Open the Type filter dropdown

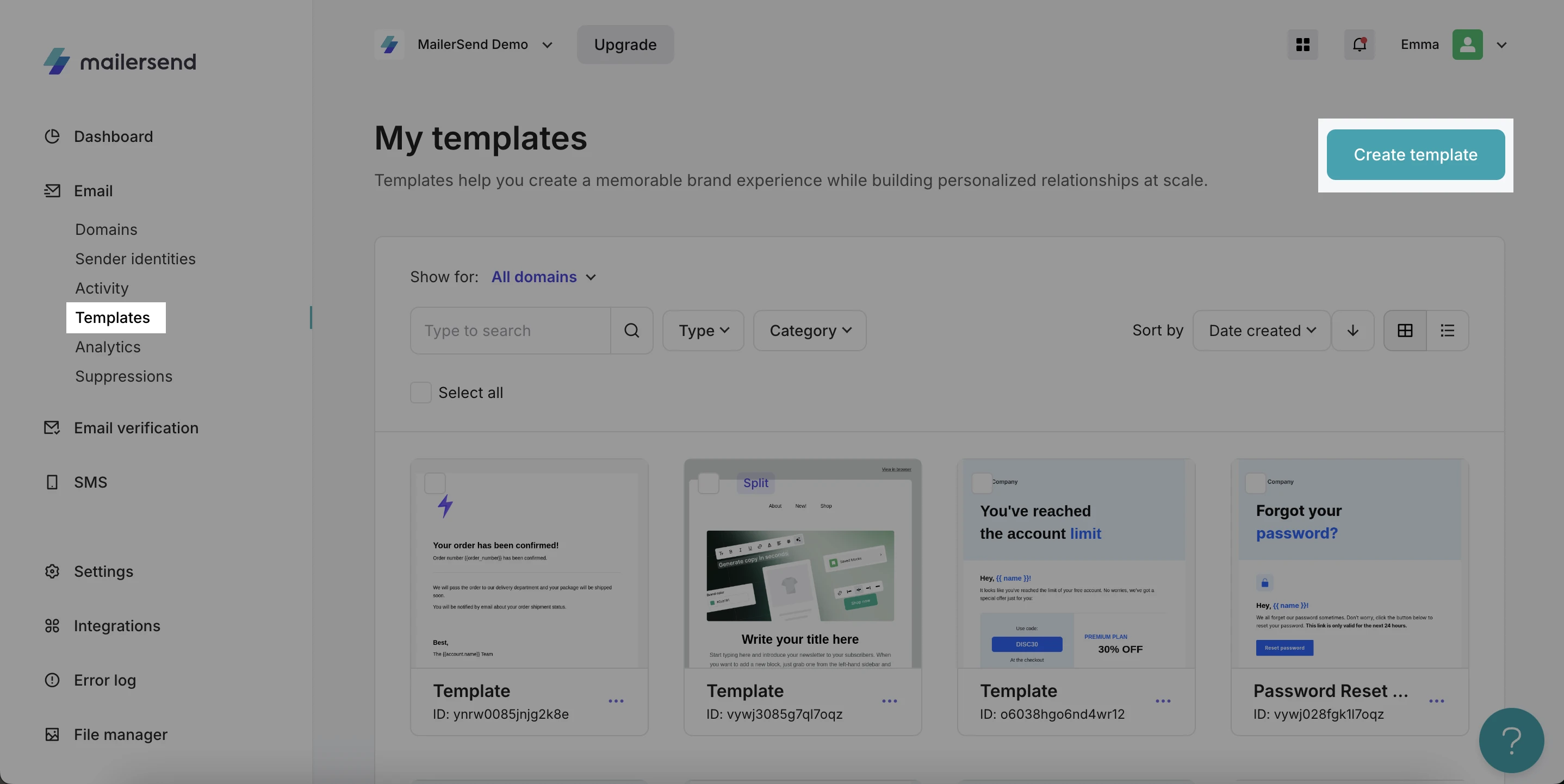[x=703, y=331]
